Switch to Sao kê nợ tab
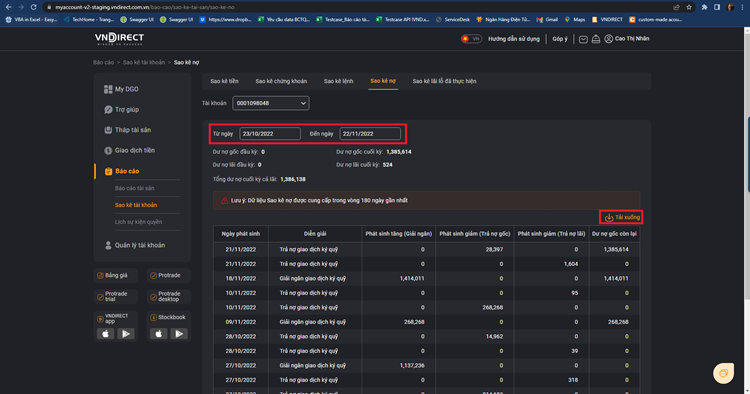 pos(383,81)
